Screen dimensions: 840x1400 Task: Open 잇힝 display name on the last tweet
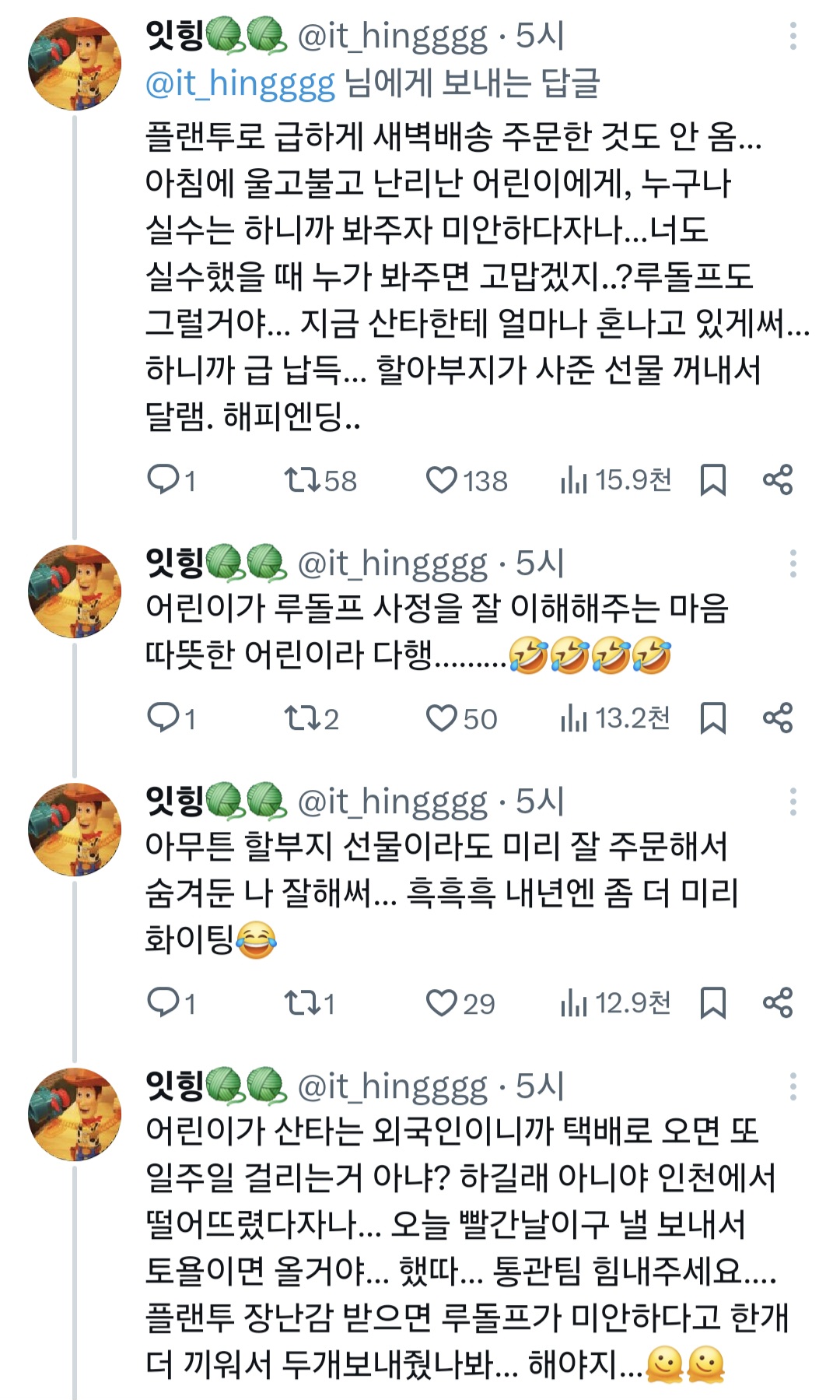point(174,1085)
